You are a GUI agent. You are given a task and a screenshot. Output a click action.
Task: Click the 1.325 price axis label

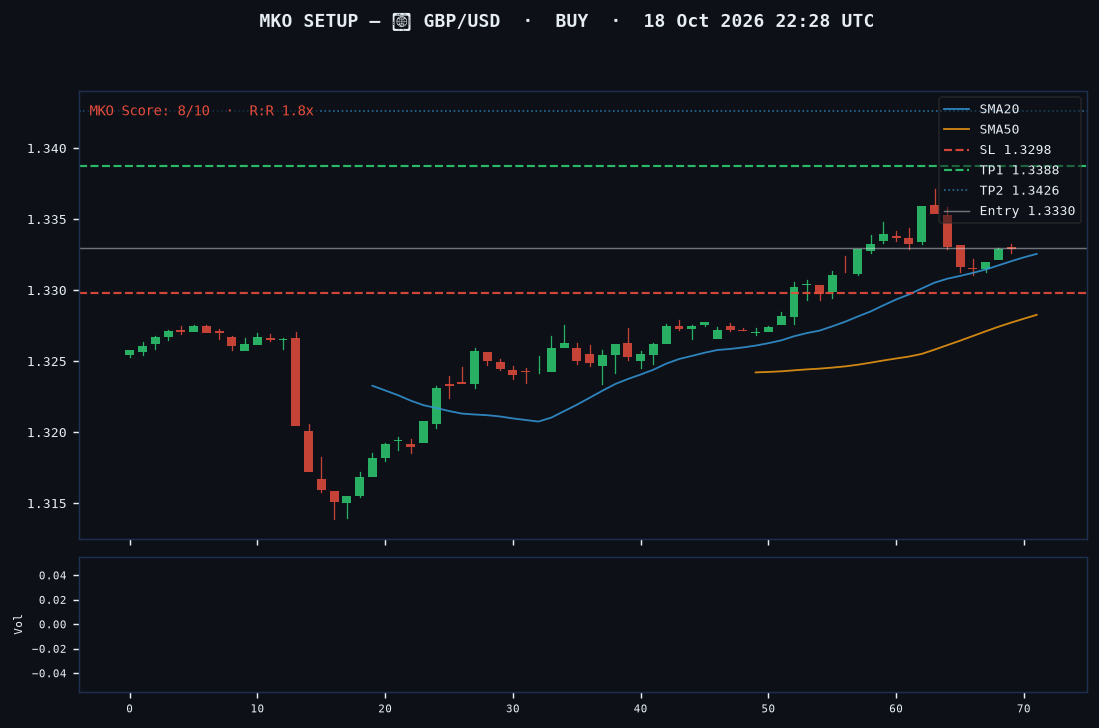point(46,362)
